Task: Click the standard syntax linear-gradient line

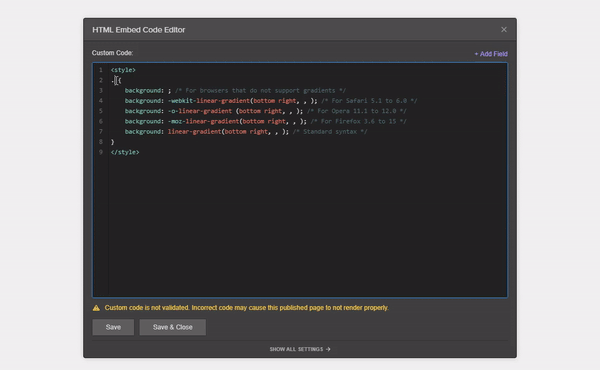Action: coord(246,132)
